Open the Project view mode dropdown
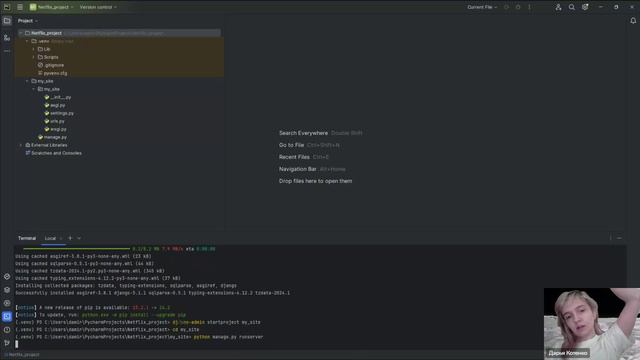This screenshot has height=360, width=640. [27, 21]
